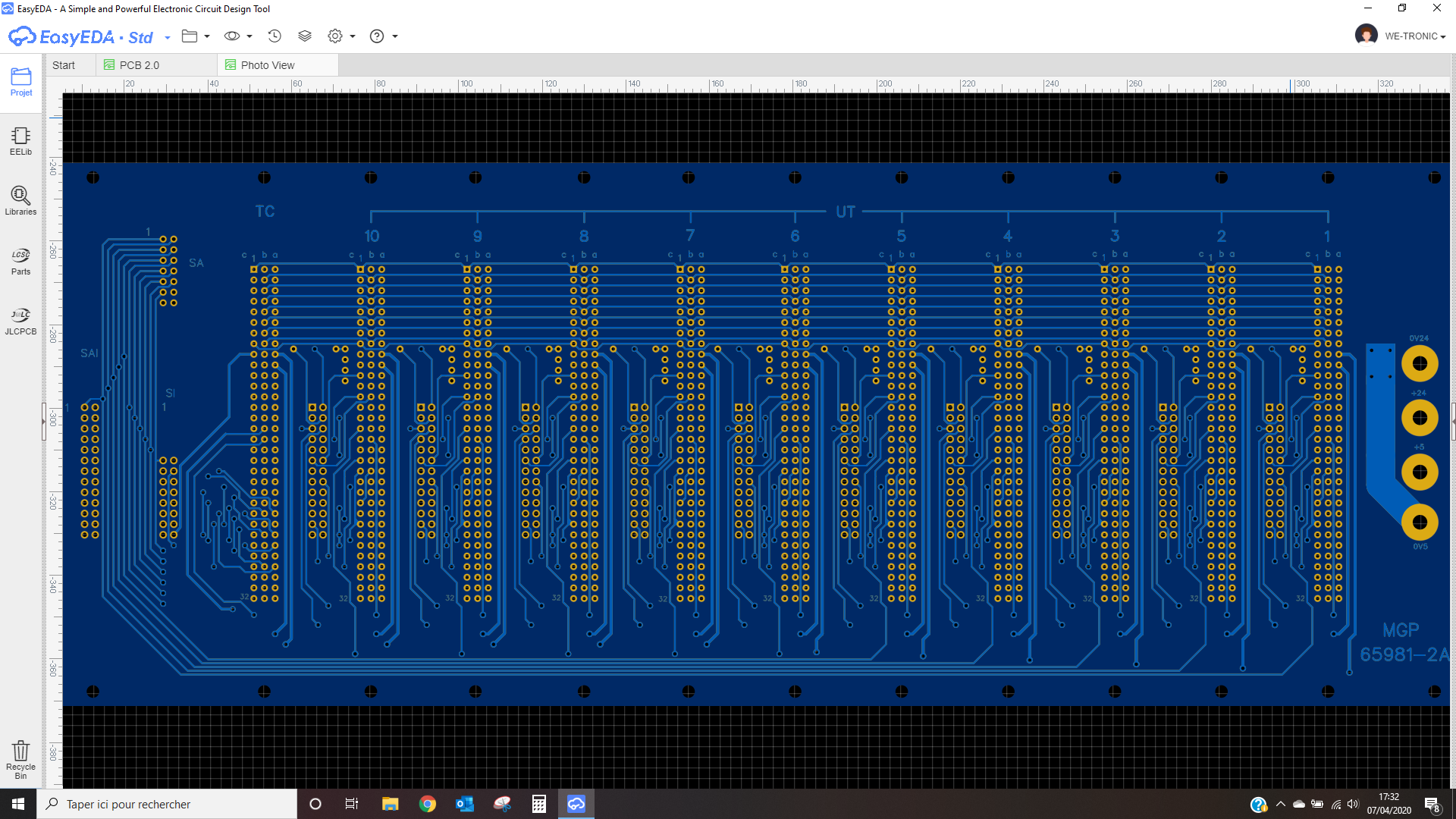Open Google Chrome from taskbar
Screen dimensions: 1456x819
pyautogui.click(x=428, y=804)
